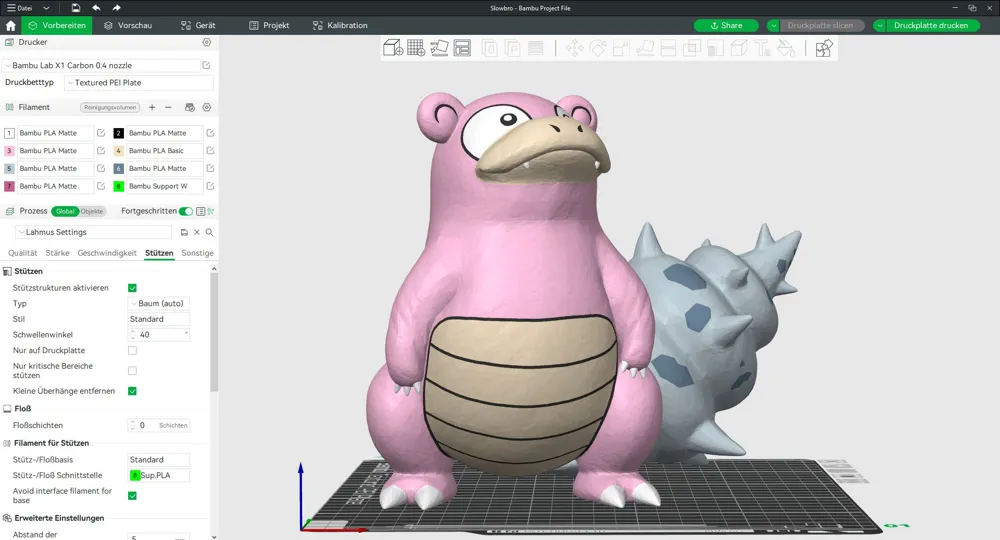The image size is (1000, 540).
Task: Open the Geschwindigkeit settings tab
Action: pos(107,253)
